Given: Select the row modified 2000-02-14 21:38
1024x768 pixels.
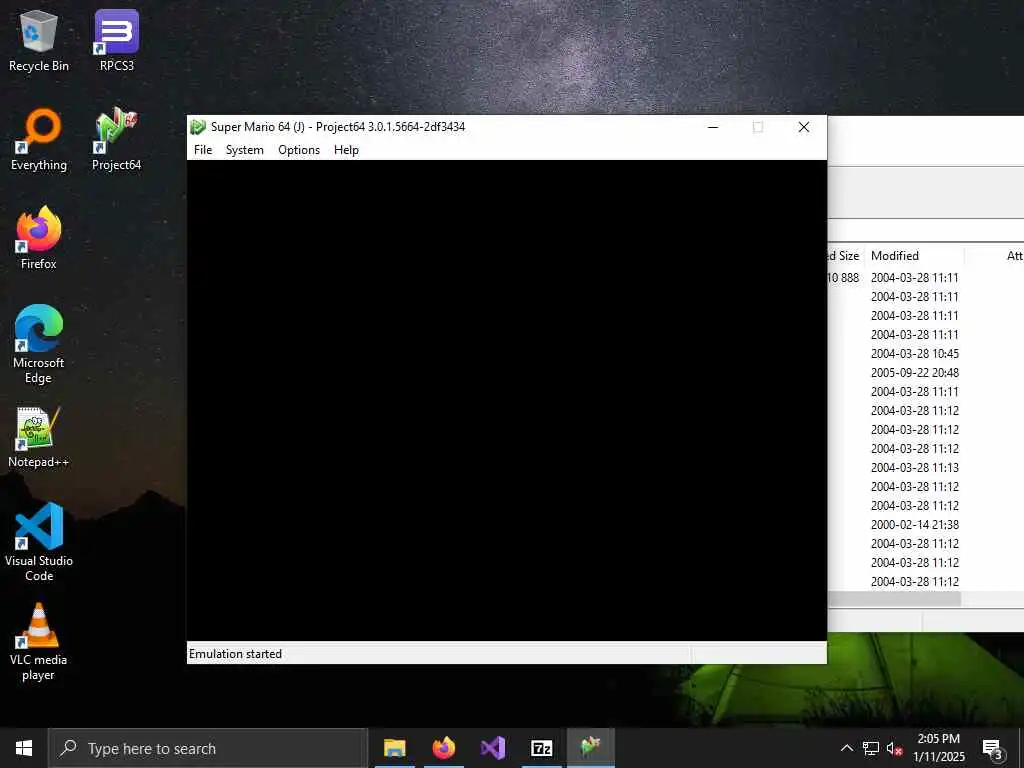Looking at the screenshot, I should coord(926,524).
